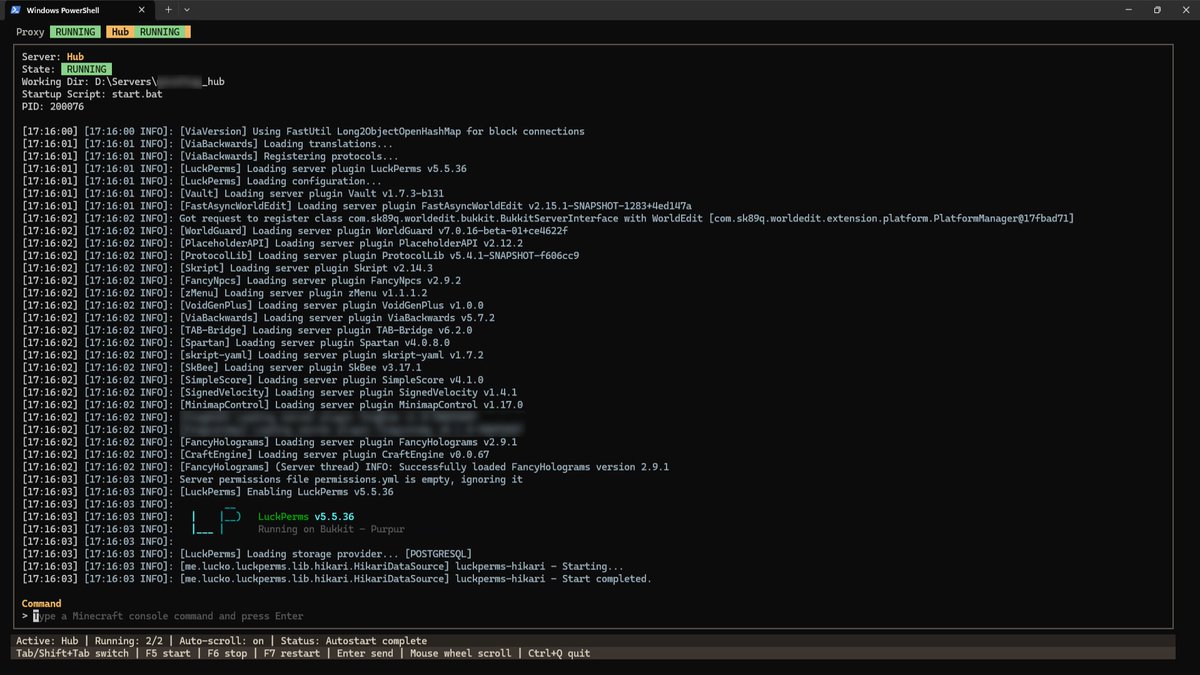This screenshot has height=675, width=1200.
Task: Click the SimpleScore v4.1.0 log line
Action: pyautogui.click(x=253, y=380)
